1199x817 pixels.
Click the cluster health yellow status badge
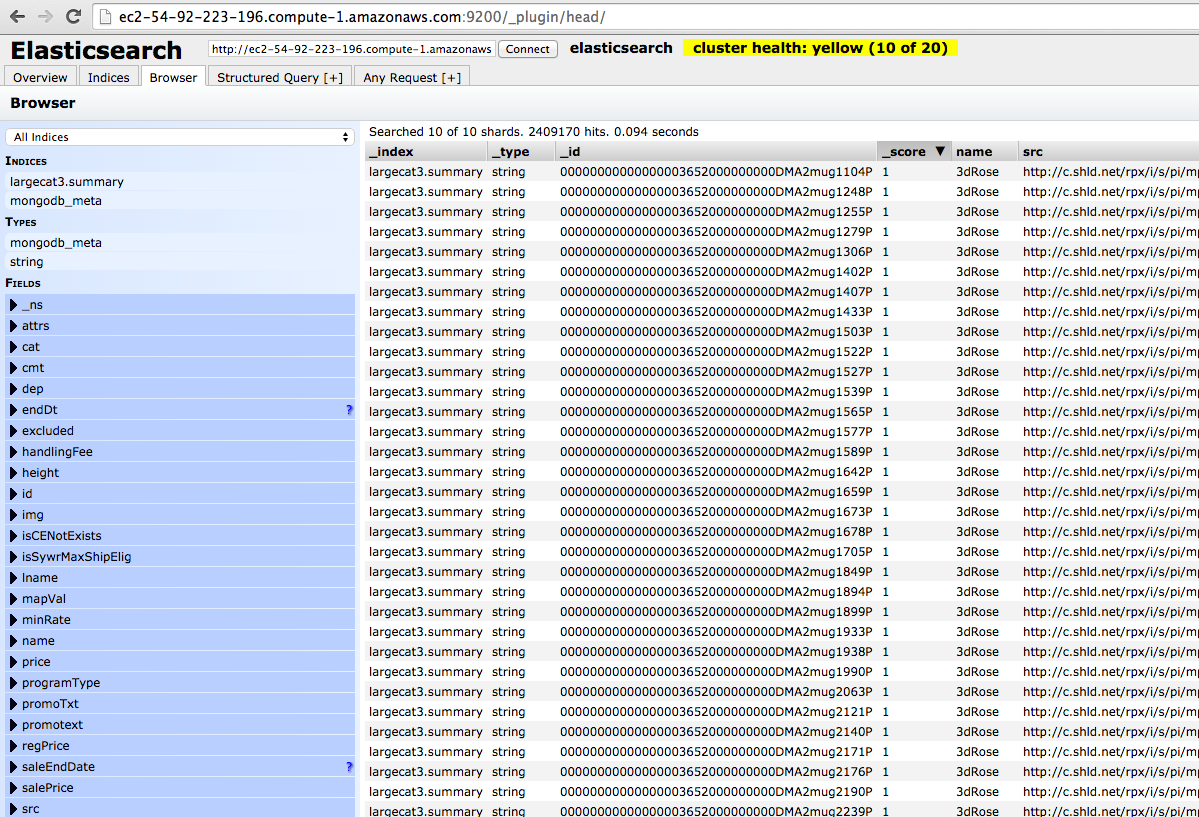tap(820, 48)
